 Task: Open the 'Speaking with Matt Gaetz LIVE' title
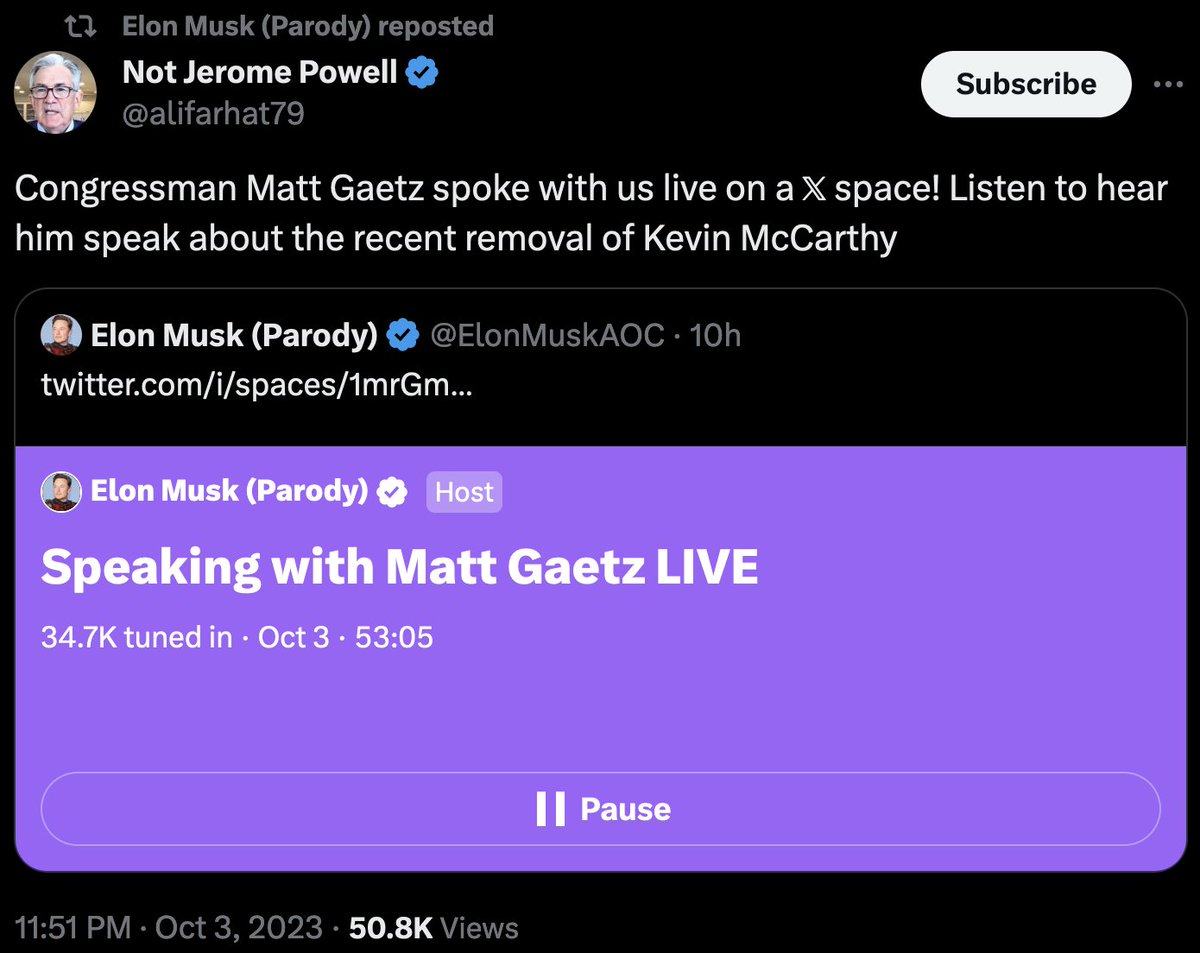(399, 568)
